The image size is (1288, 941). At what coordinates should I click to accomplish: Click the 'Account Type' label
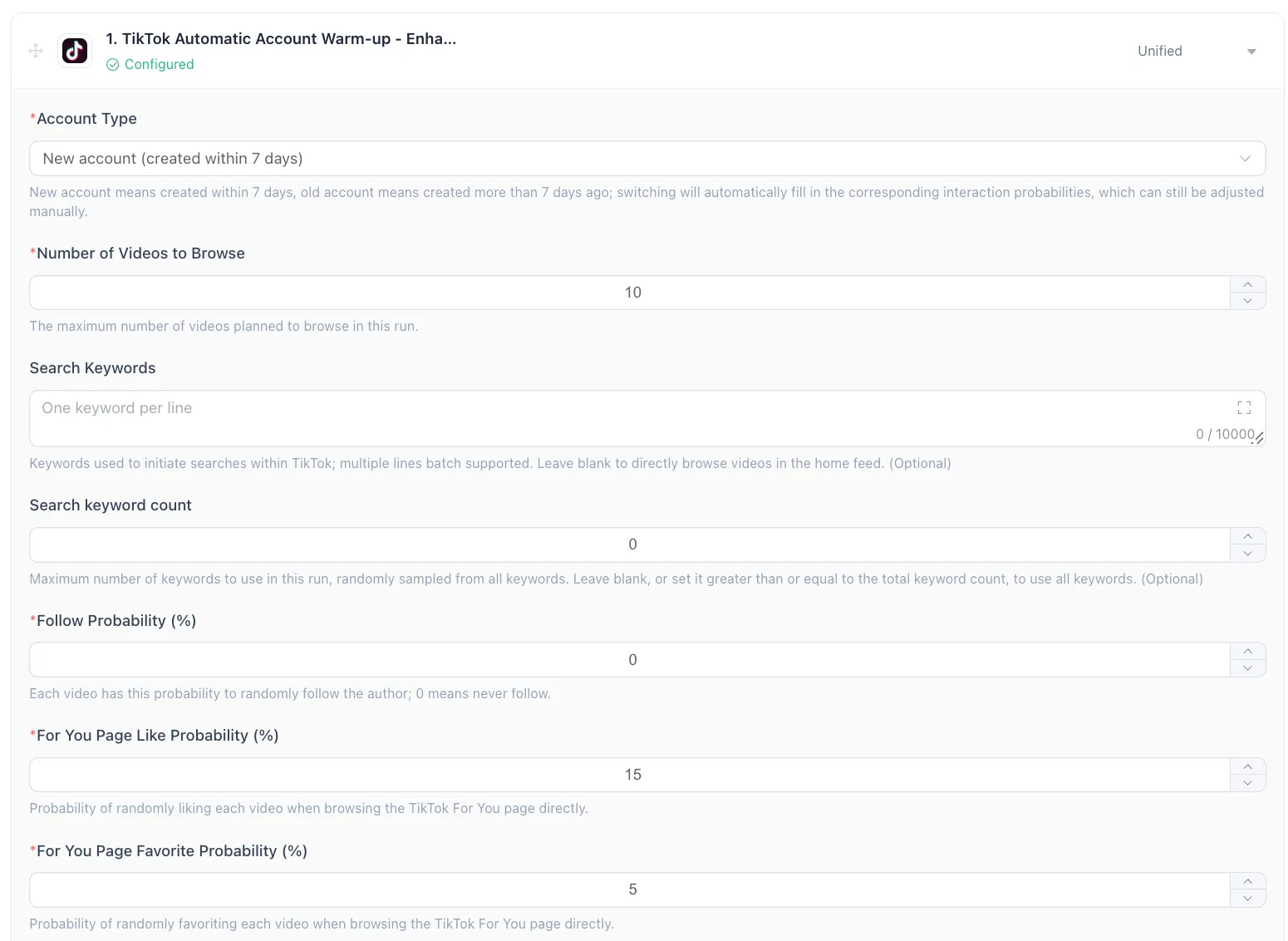click(86, 119)
